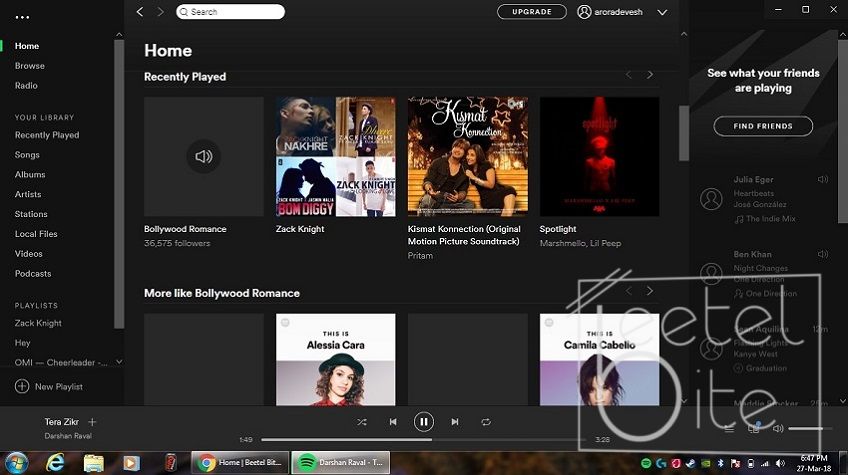Mute the volume with the speaker icon
848x475 pixels.
[778, 428]
